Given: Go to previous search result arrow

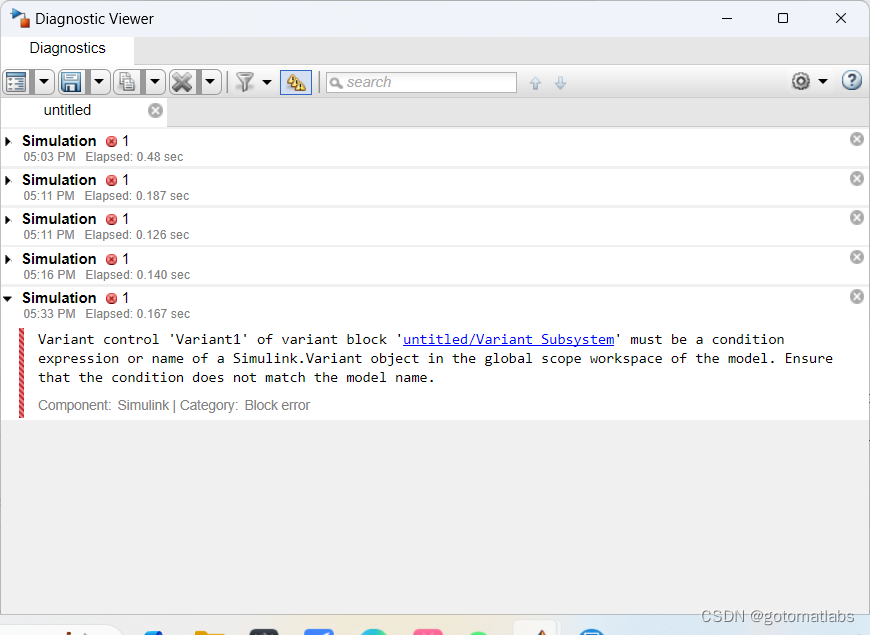Looking at the screenshot, I should click(x=535, y=83).
